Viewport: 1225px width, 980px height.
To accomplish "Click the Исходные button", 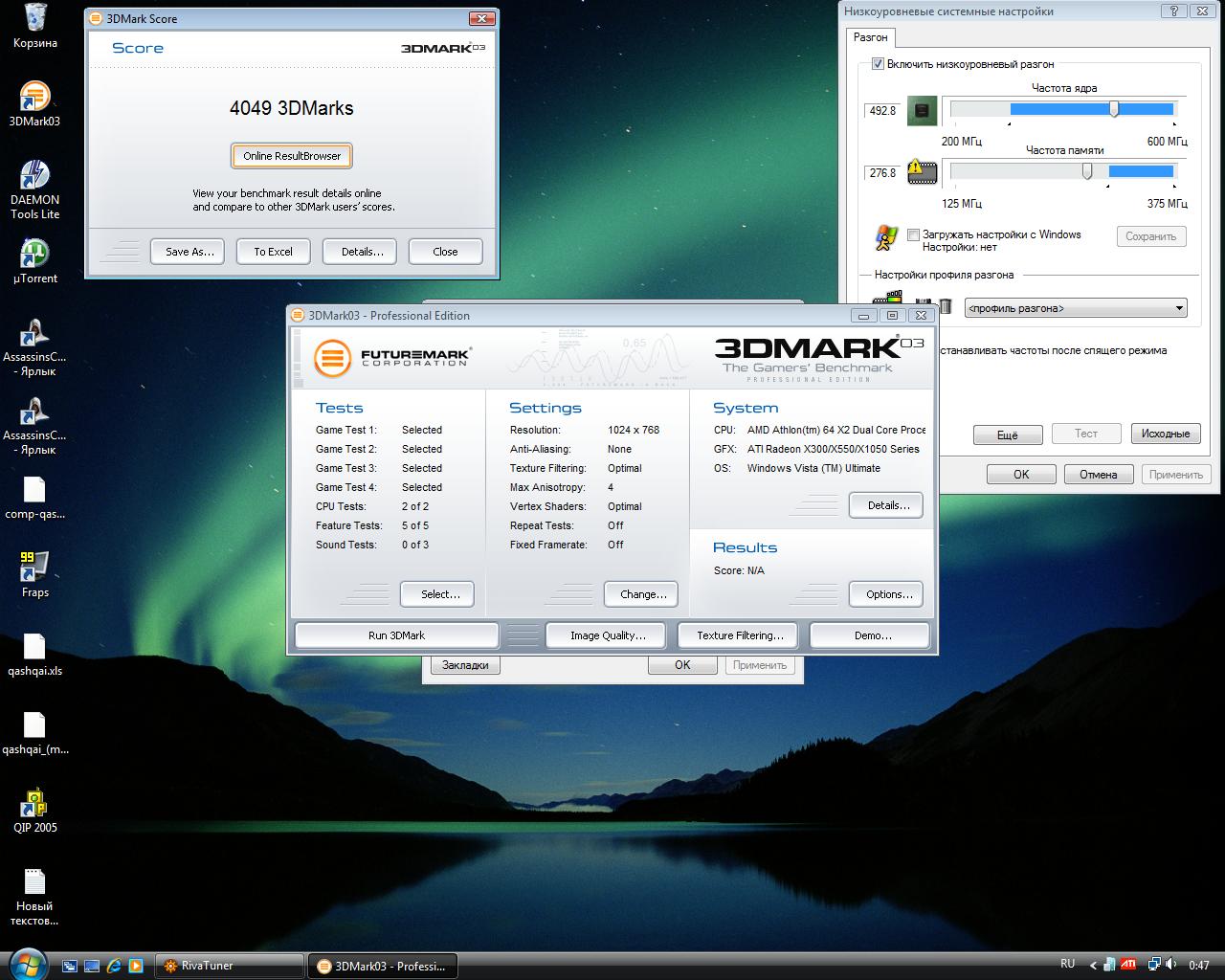I will tap(1166, 434).
